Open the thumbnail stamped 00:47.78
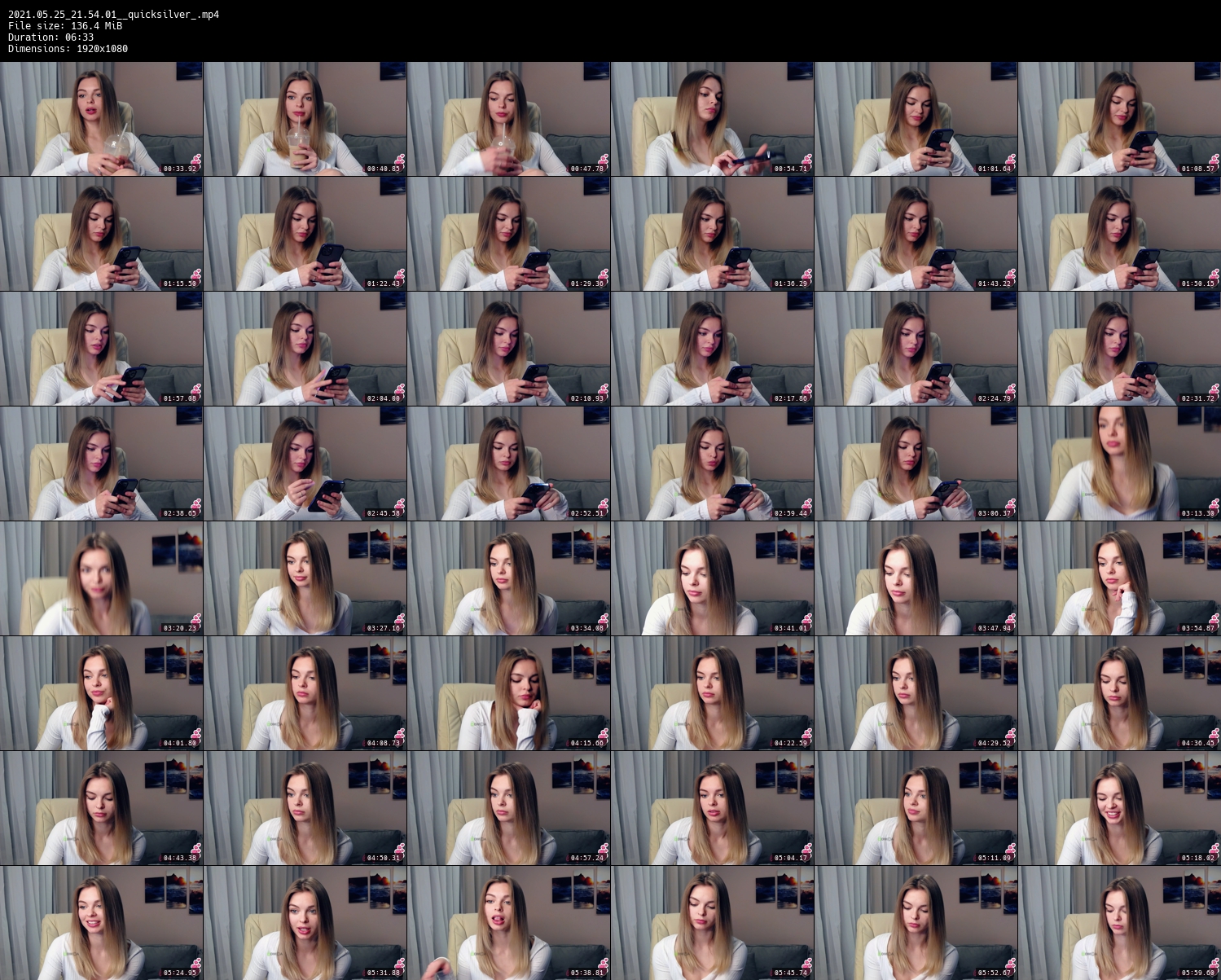1221x980 pixels. [x=508, y=119]
